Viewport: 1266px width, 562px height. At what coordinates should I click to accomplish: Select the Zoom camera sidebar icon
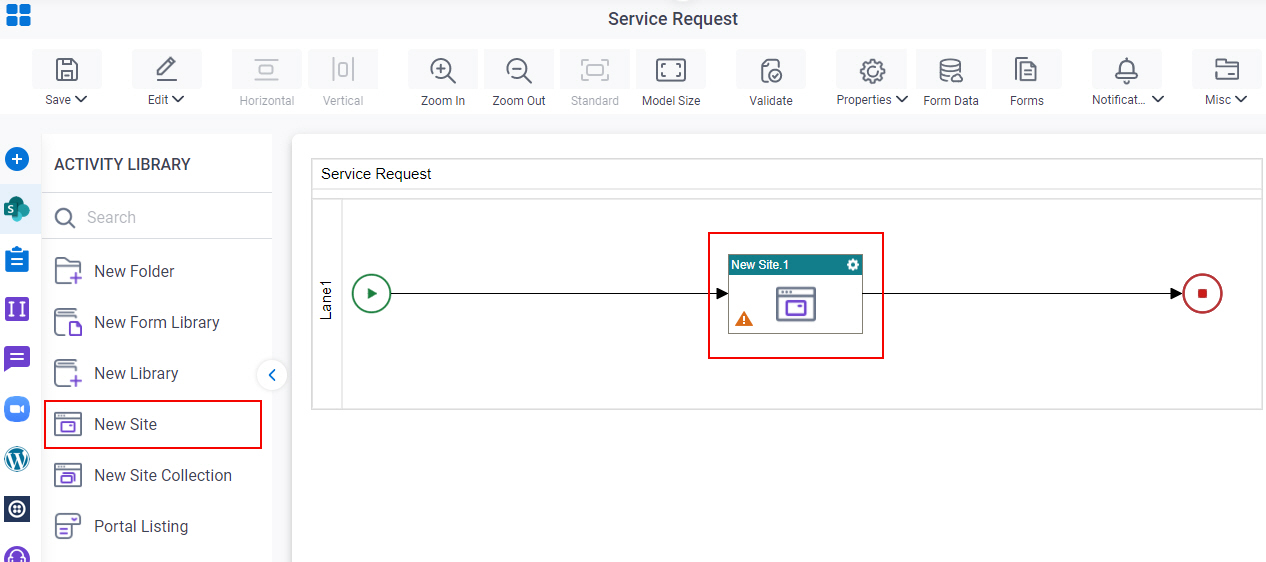[x=17, y=408]
